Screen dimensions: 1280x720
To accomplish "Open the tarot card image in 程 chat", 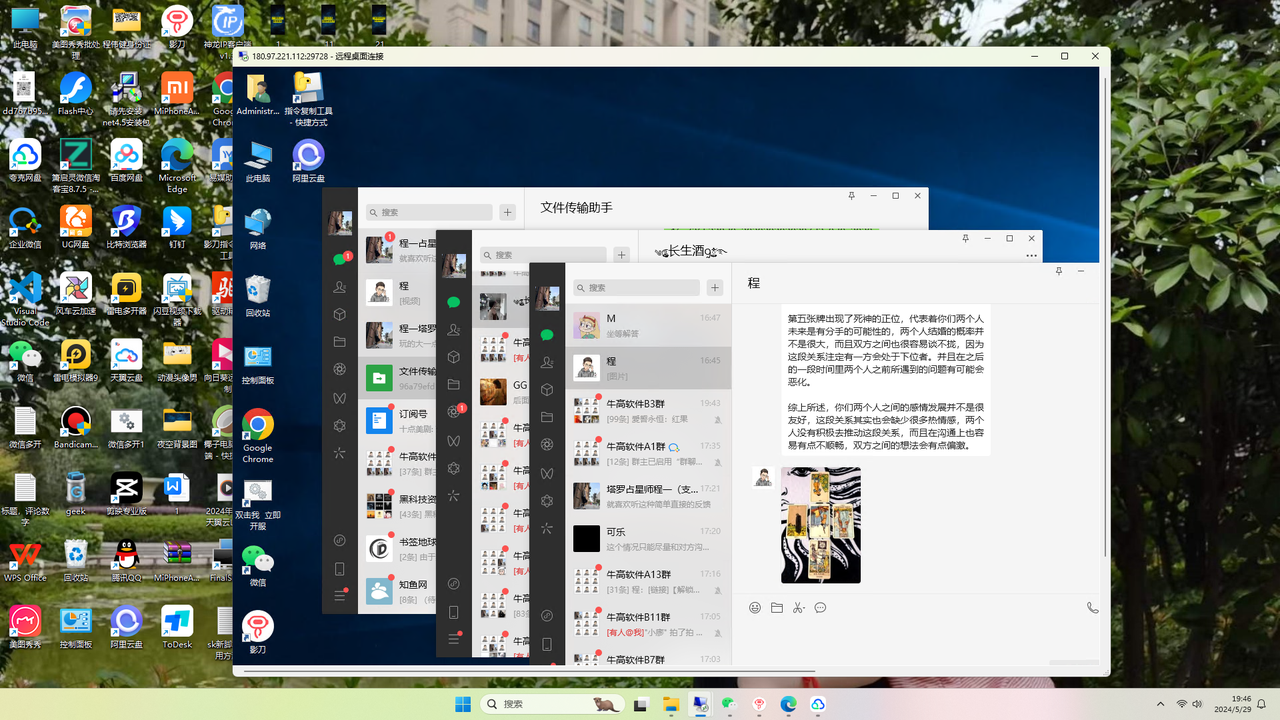I will point(820,525).
